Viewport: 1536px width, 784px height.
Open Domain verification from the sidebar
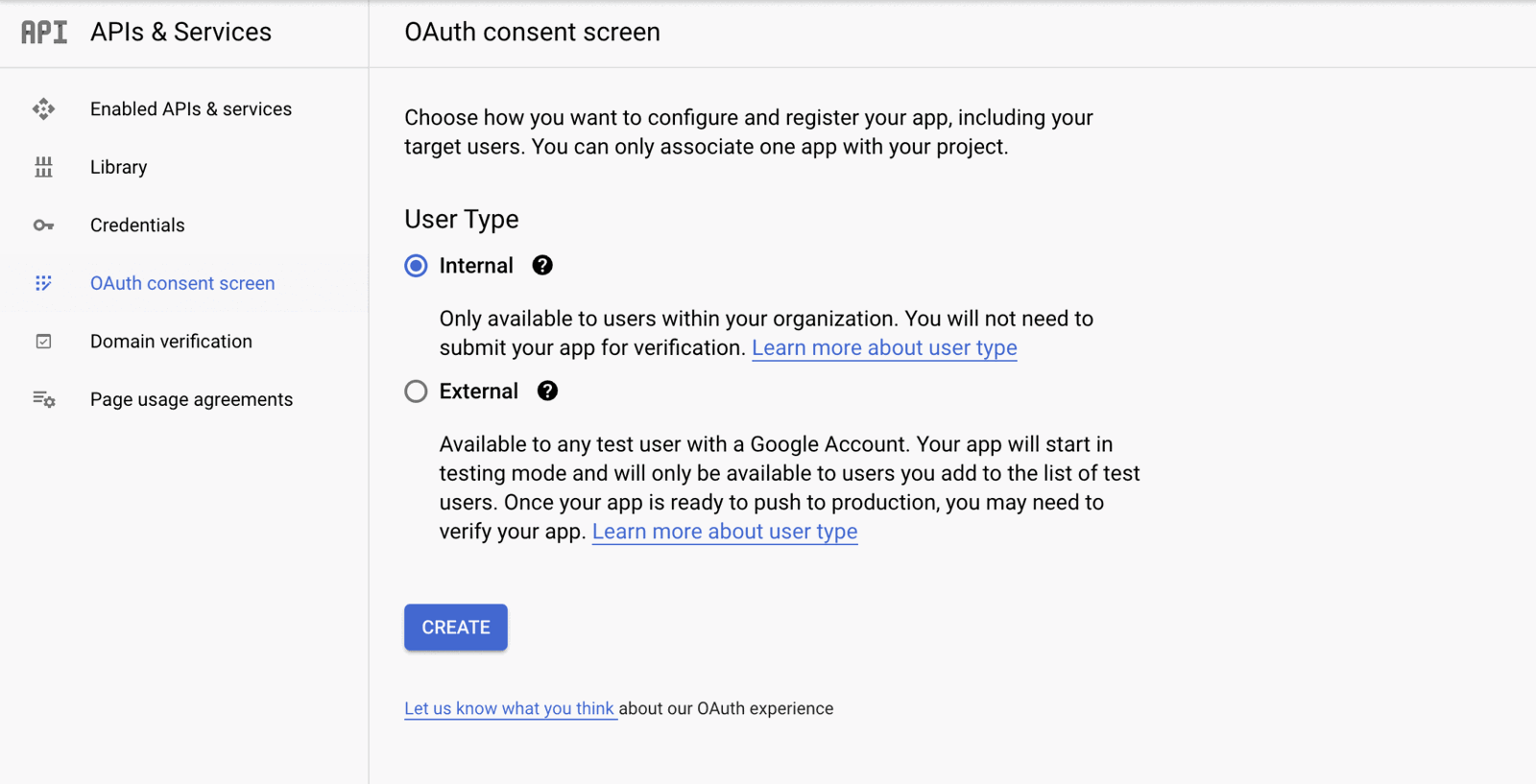[x=171, y=341]
